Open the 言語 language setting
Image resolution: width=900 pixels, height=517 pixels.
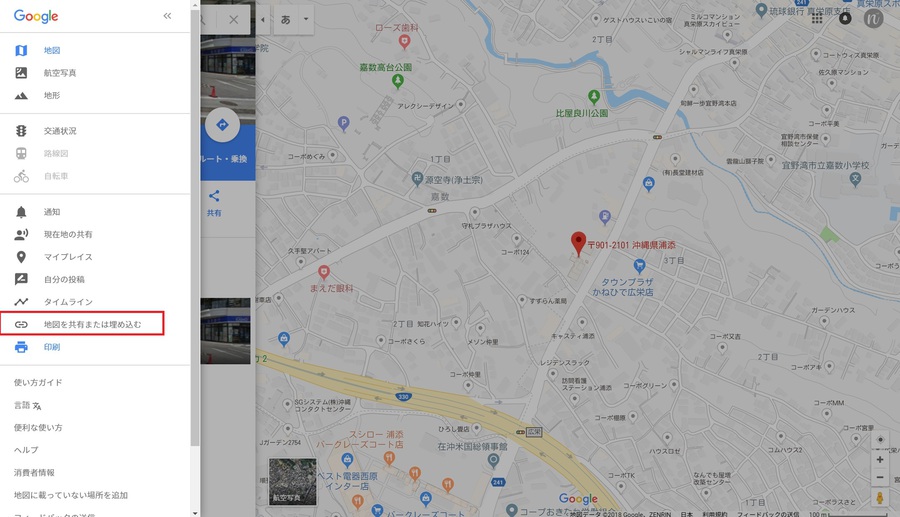pyautogui.click(x=28, y=406)
